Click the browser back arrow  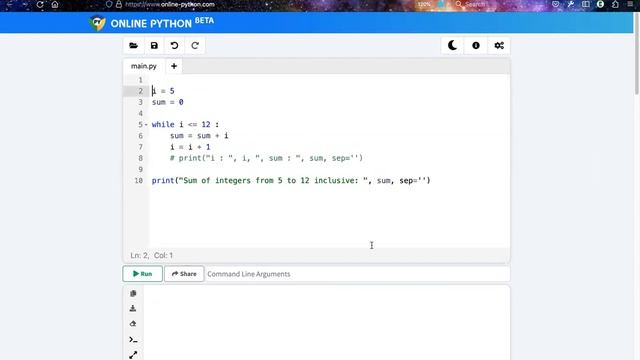click(9, 4)
